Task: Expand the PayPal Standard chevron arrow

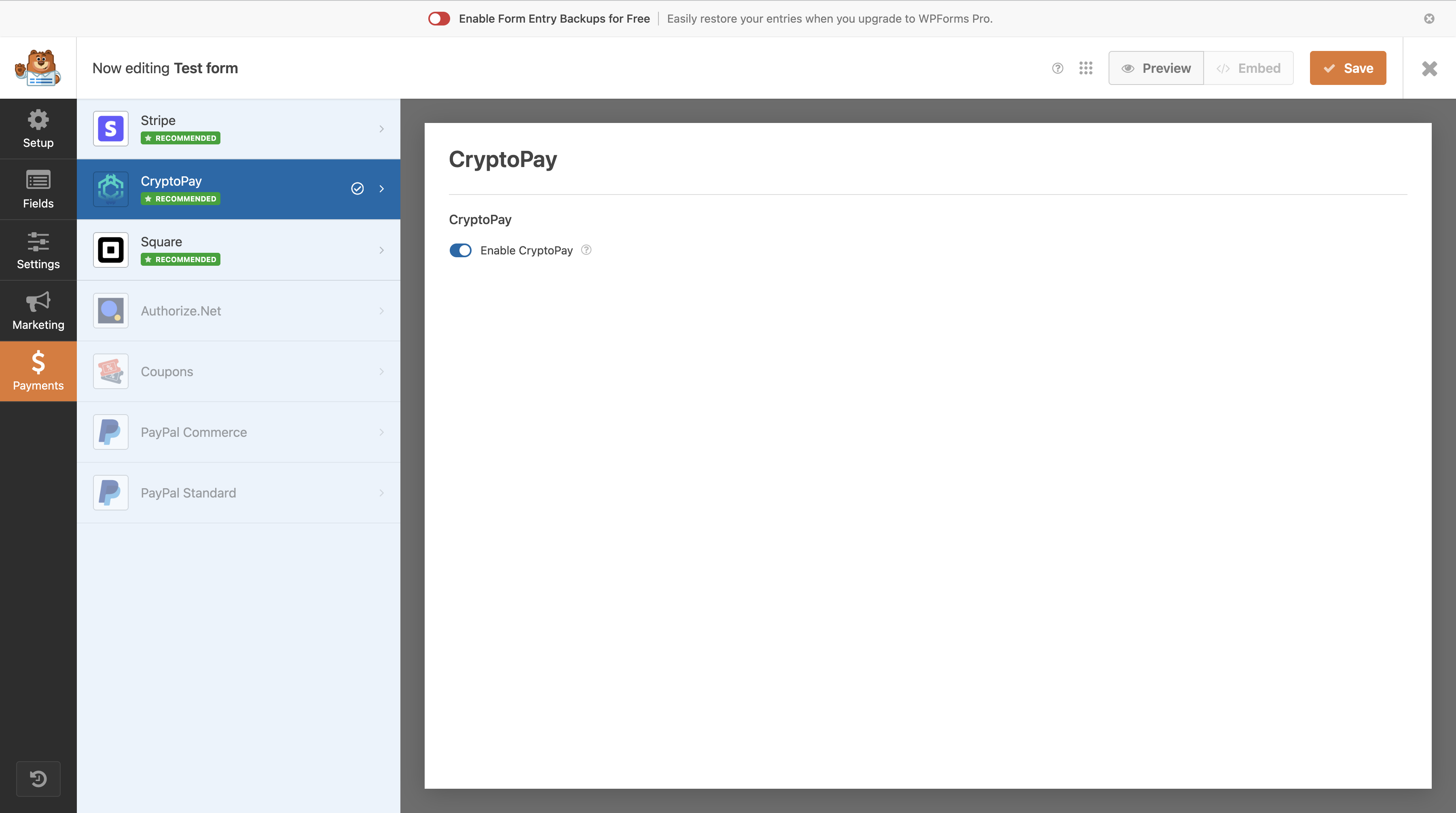Action: [x=381, y=493]
